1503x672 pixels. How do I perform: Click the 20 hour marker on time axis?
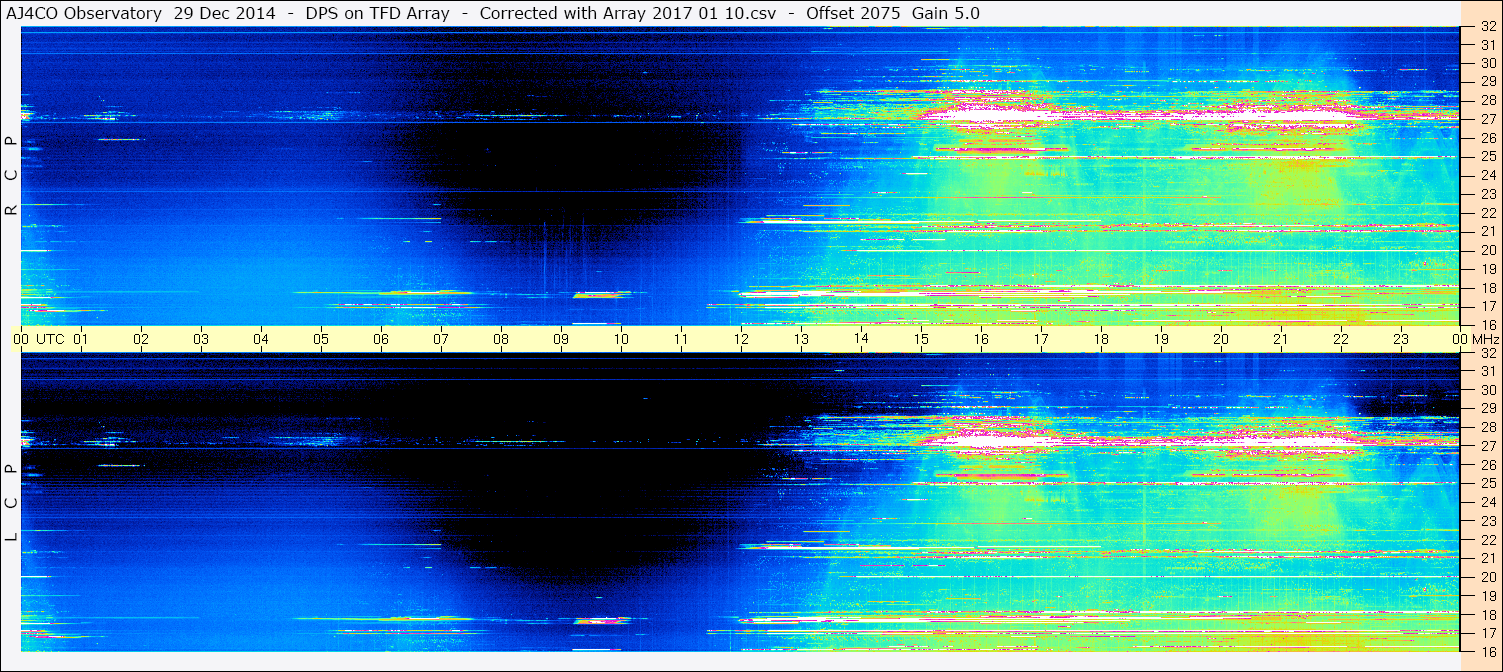click(1221, 339)
